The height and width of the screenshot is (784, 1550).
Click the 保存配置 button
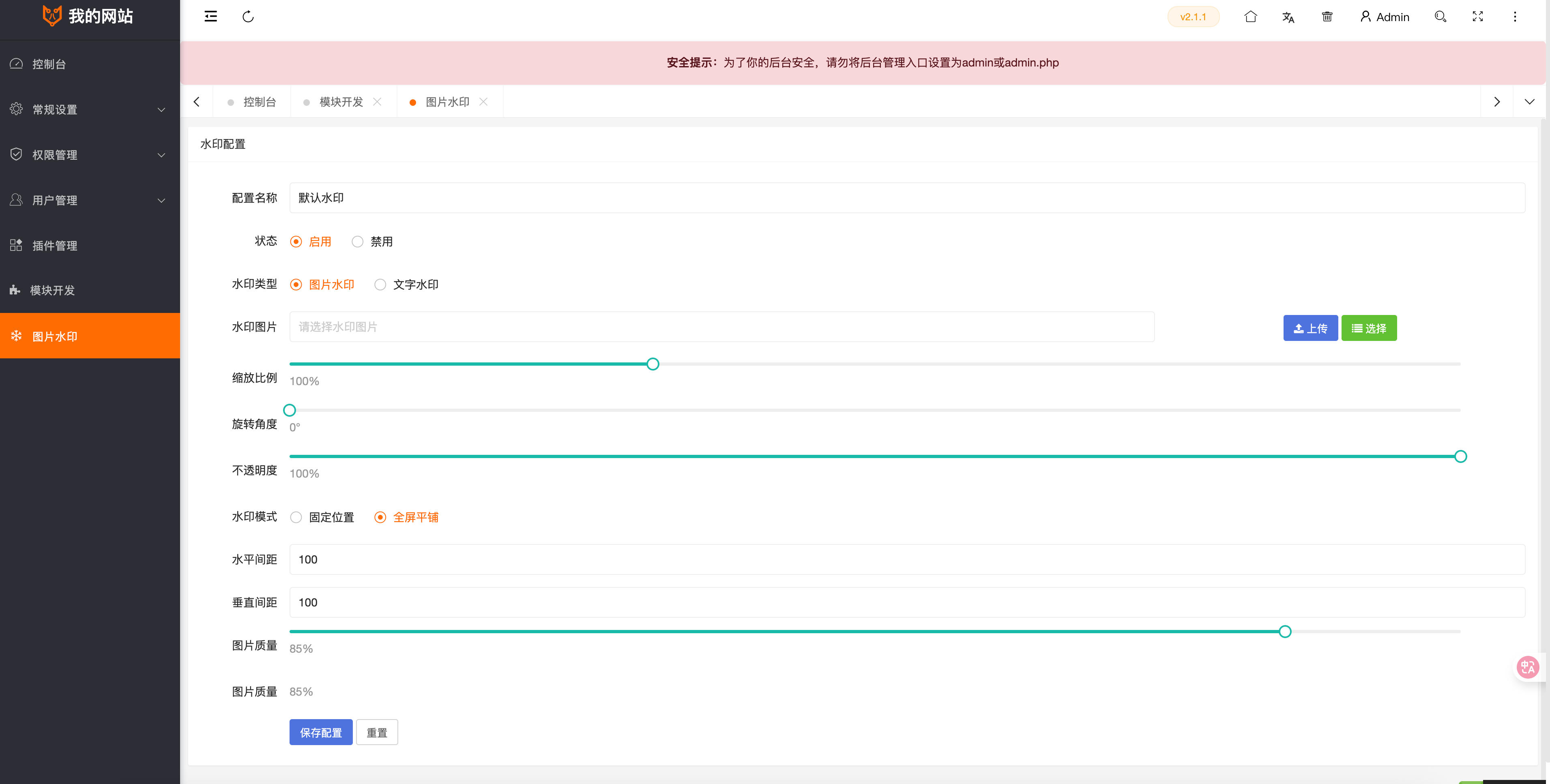321,732
